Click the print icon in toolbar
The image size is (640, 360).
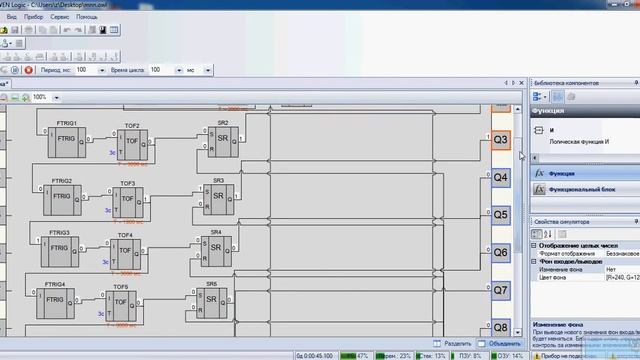tap(29, 30)
